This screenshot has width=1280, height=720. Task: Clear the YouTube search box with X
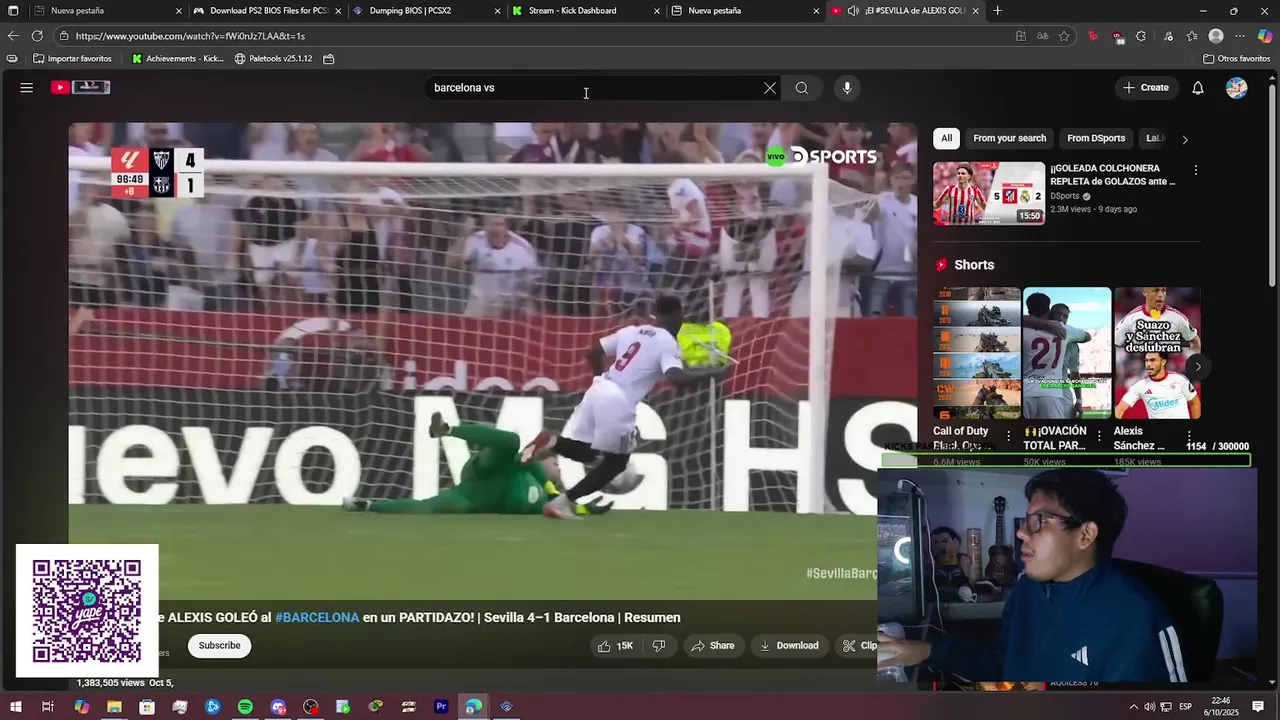pos(770,88)
